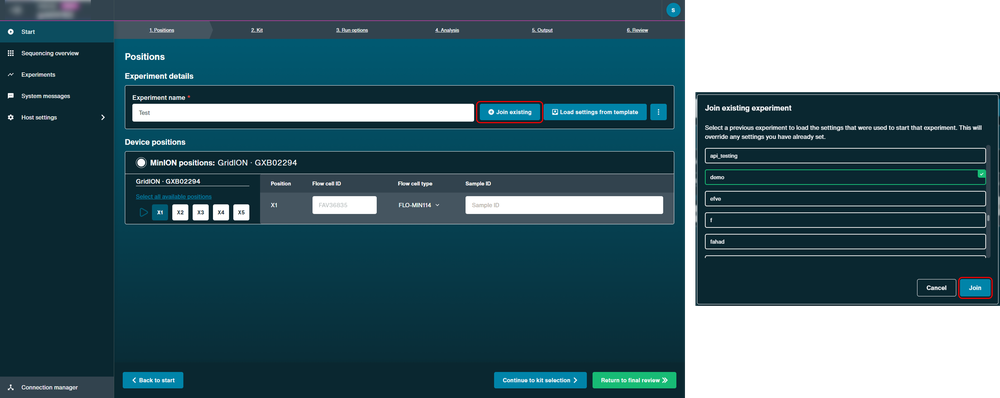
Task: Open the user profile avatar
Action: click(x=673, y=10)
